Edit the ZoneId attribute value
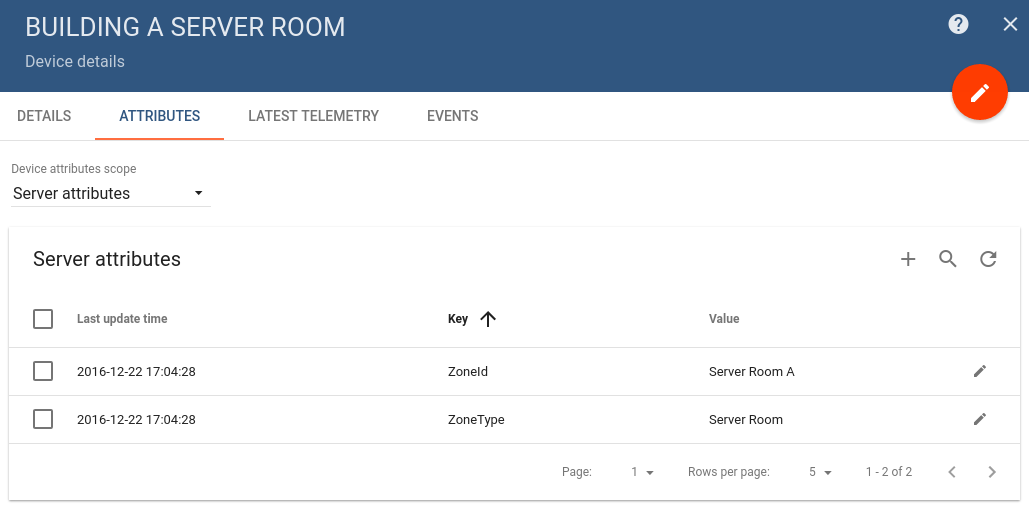This screenshot has width=1029, height=505. click(x=980, y=371)
